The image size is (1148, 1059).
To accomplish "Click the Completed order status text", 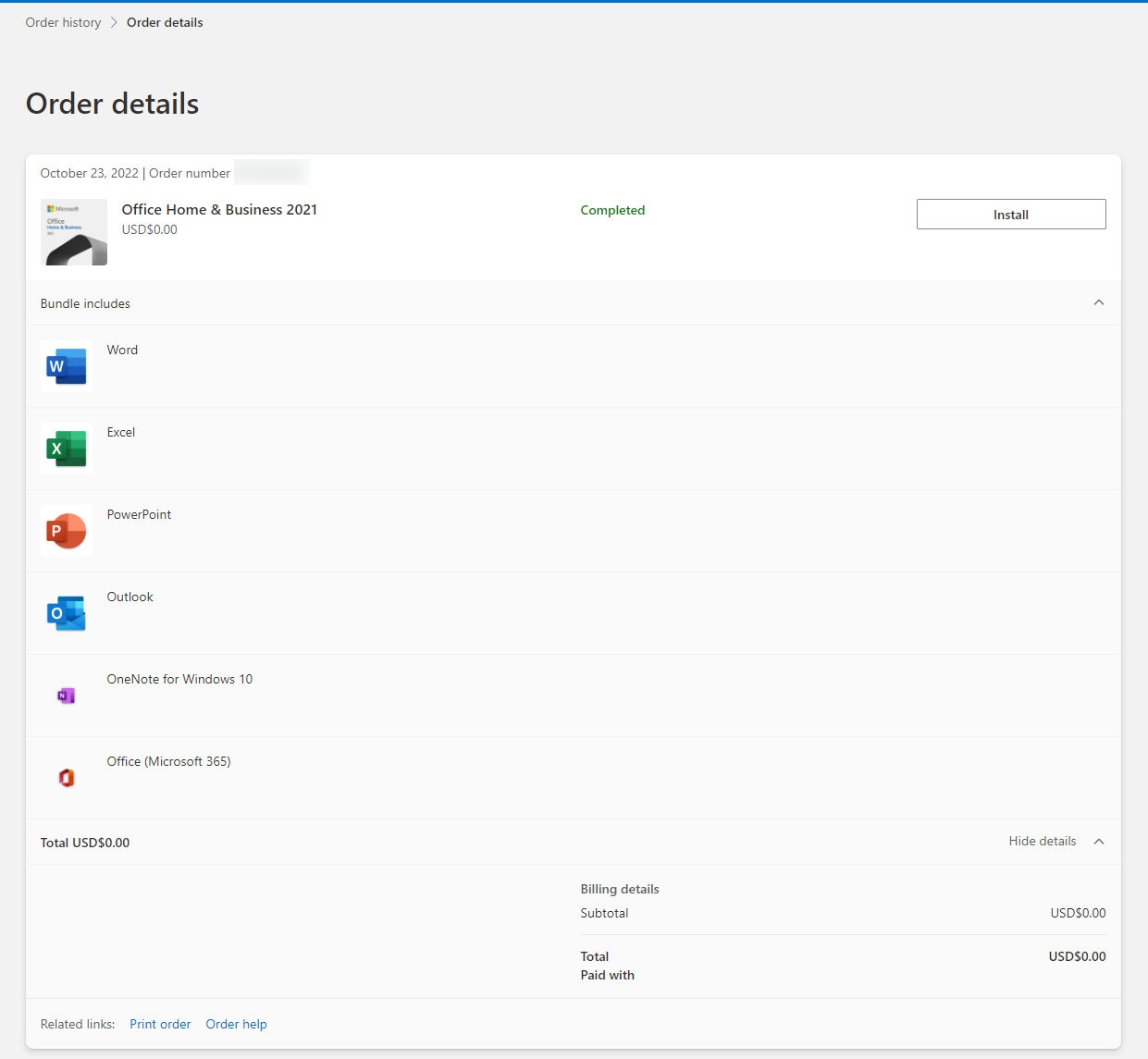I will coord(612,210).
